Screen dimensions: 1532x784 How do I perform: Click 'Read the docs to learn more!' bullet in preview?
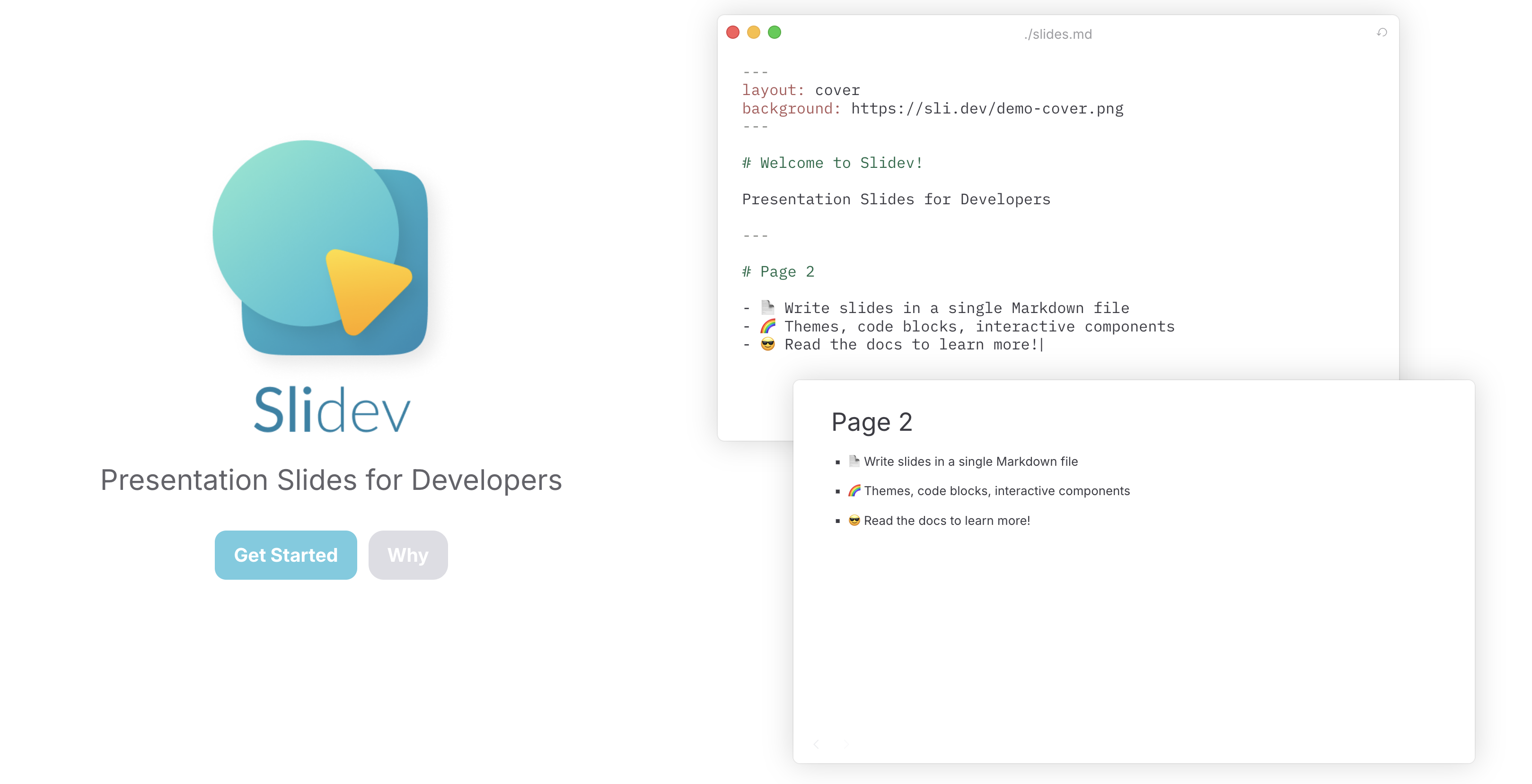click(x=946, y=521)
